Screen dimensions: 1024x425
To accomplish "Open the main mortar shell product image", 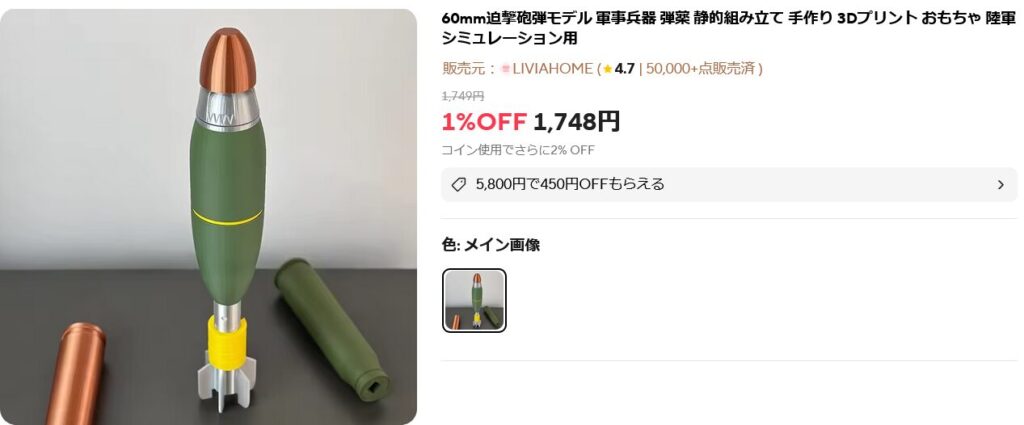I will click(x=208, y=217).
